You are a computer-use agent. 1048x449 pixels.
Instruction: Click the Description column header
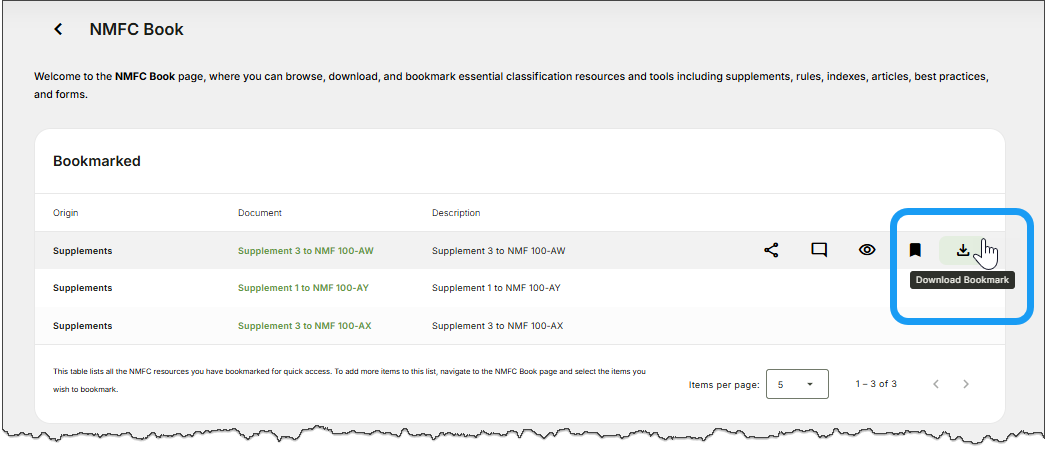pyautogui.click(x=456, y=213)
